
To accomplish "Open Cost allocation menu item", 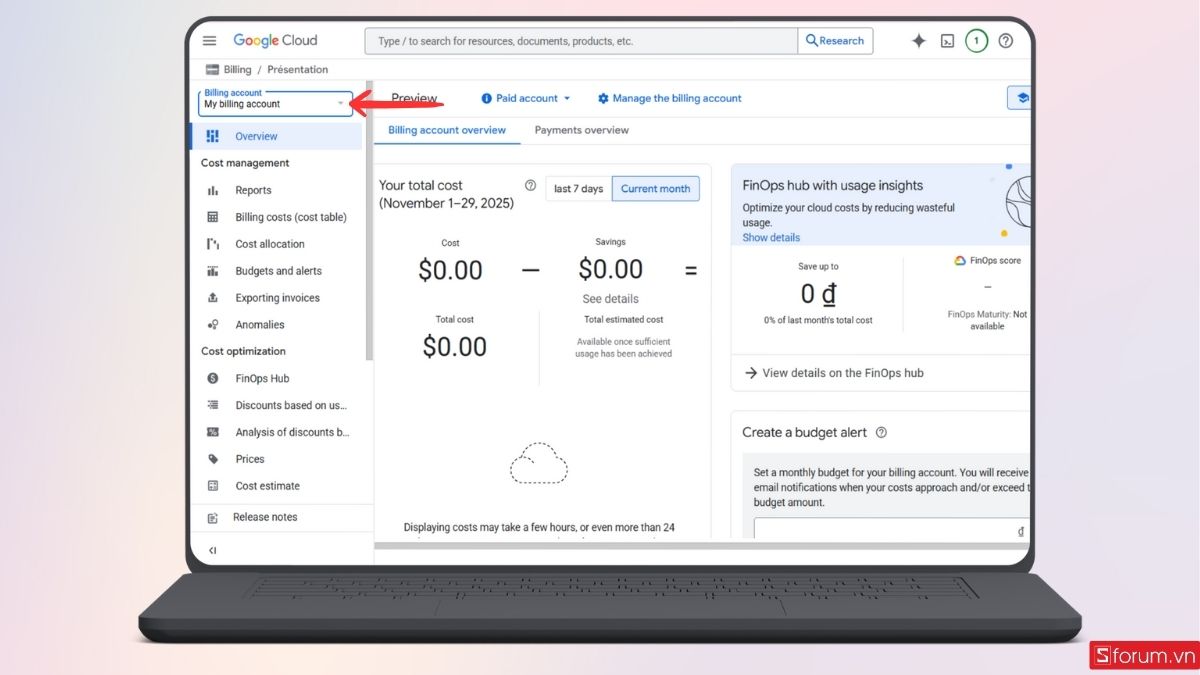I will [x=275, y=244].
